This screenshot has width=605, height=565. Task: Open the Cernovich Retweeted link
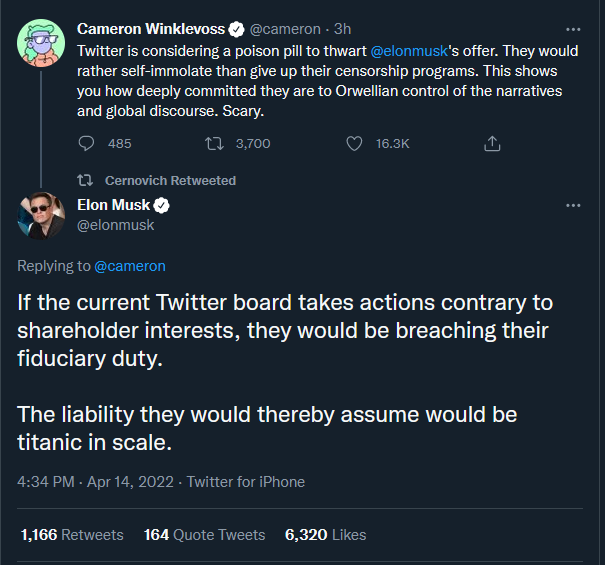170,181
